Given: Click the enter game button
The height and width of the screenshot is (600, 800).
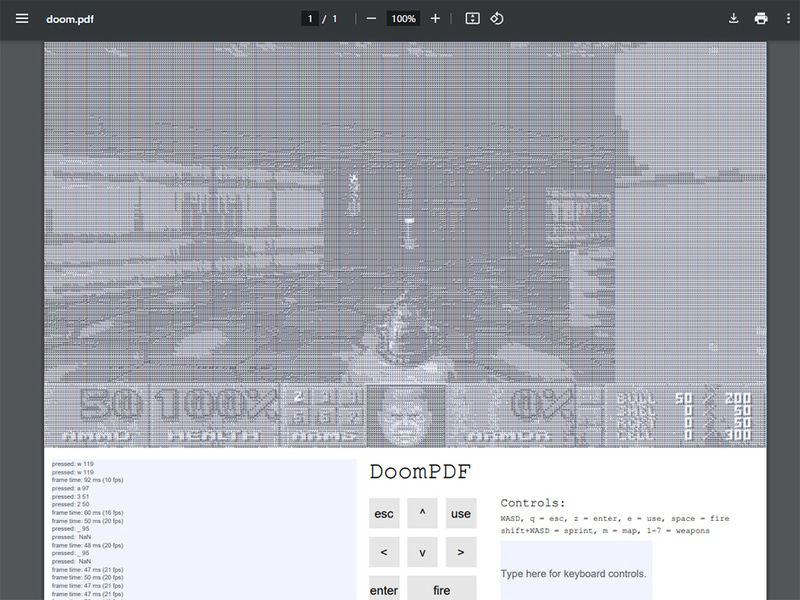Looking at the screenshot, I should click(384, 588).
